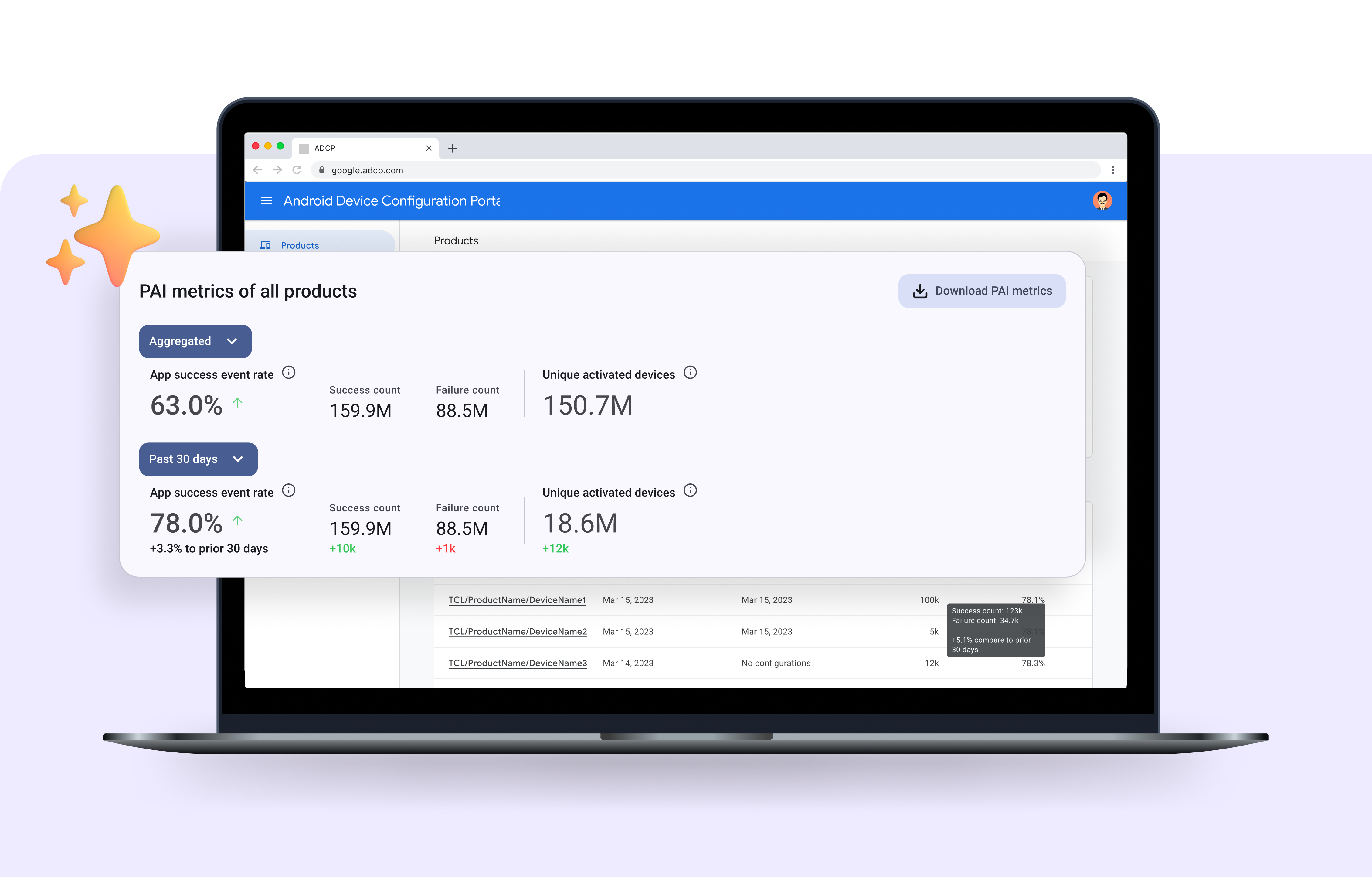Info icon beside Aggregated App success event rate
Screen dimensions: 1372x877
click(289, 373)
